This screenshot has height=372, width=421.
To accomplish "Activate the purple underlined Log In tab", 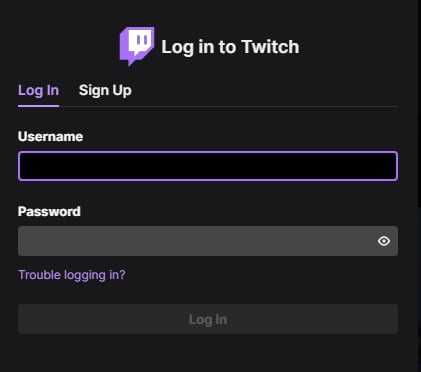I will [38, 90].
